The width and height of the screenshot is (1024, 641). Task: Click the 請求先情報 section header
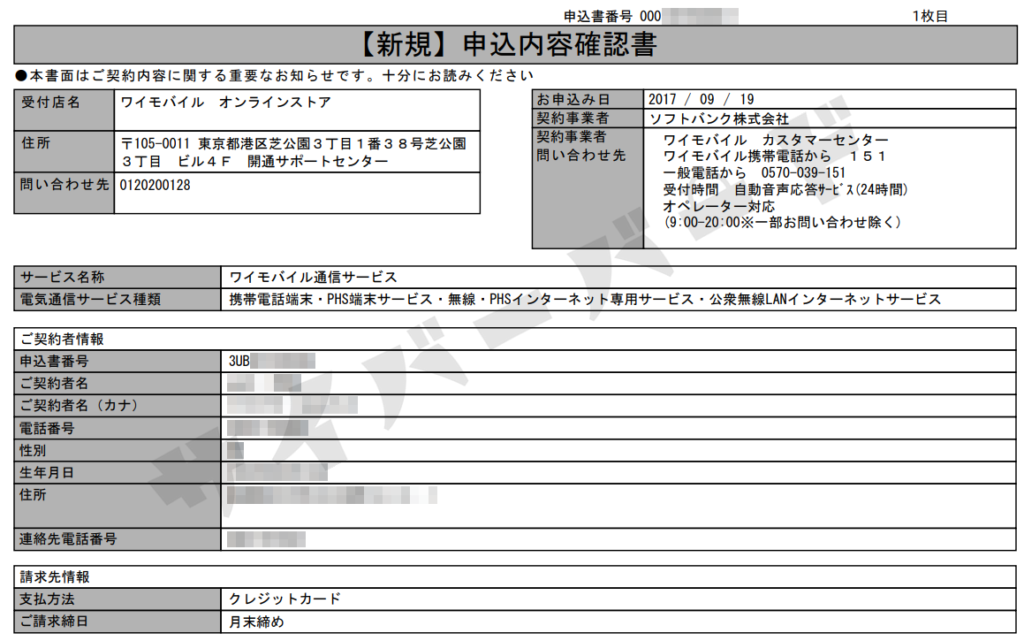tap(55, 577)
